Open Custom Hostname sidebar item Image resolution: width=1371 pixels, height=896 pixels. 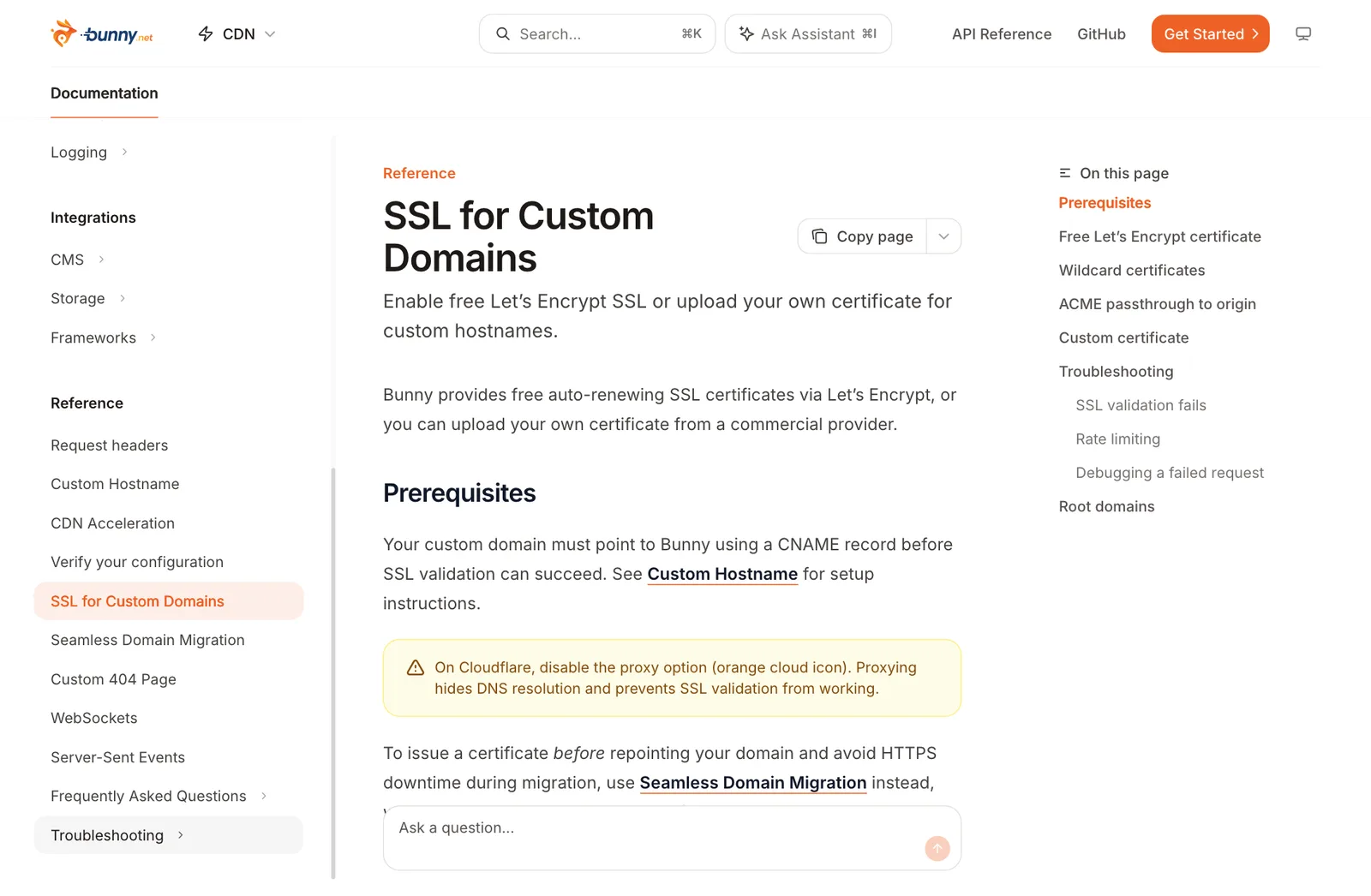[x=115, y=484]
